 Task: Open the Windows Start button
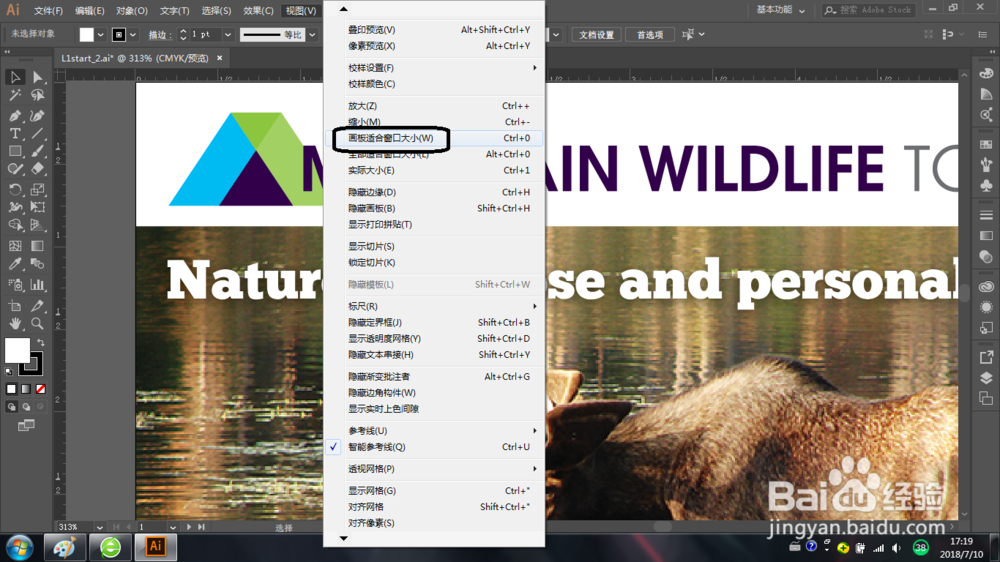click(x=20, y=547)
